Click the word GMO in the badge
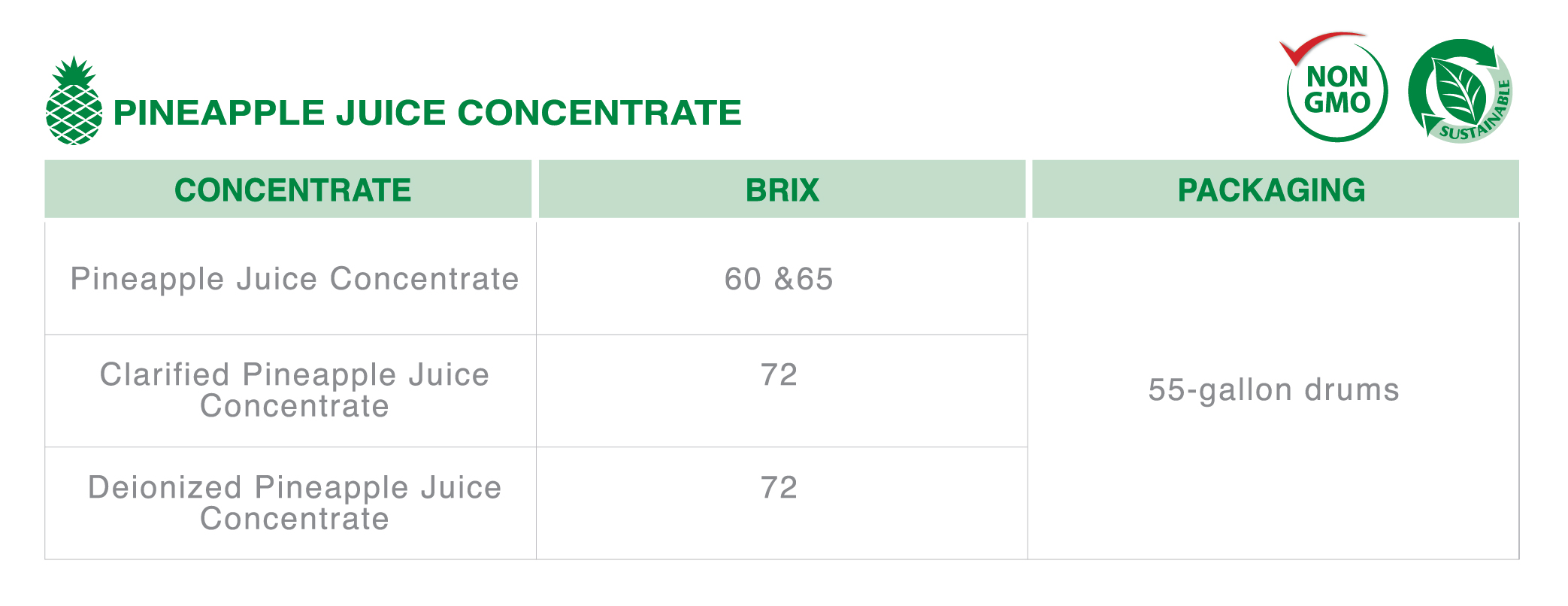Viewport: 1568px width, 606px height. [x=1337, y=103]
